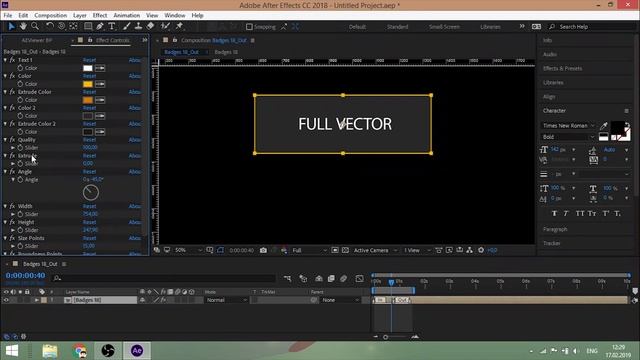Click Reset for the Quality effect
Screen dimensions: 640x360
click(x=89, y=140)
